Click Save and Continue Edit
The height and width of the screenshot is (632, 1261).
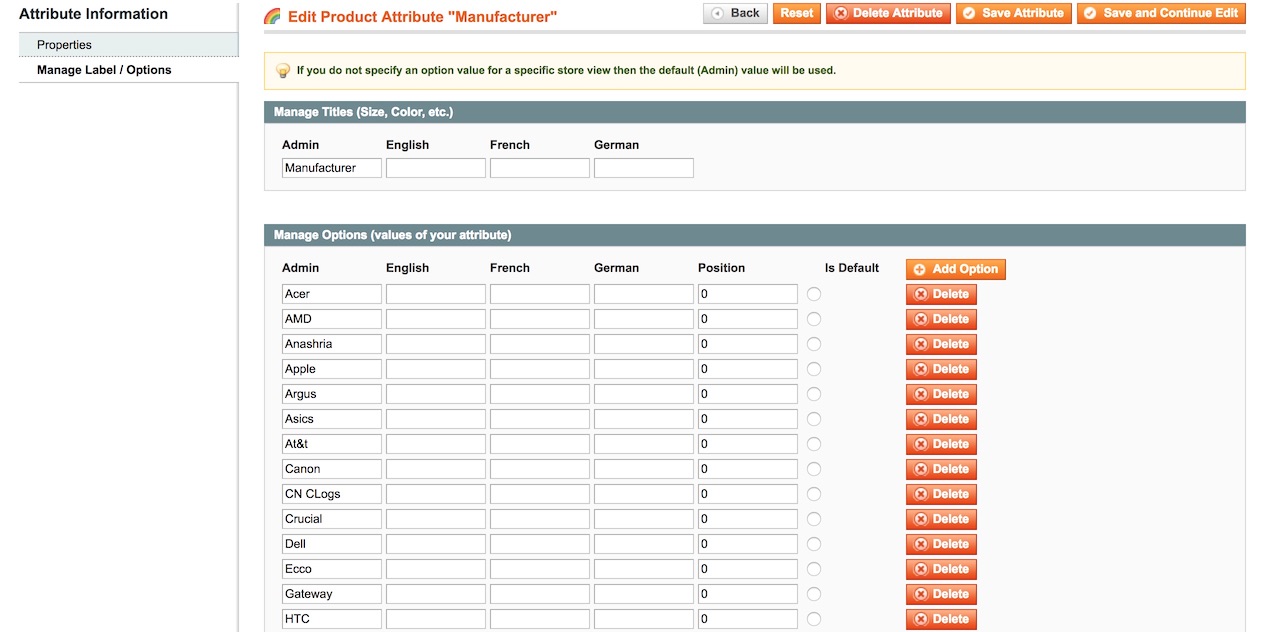coord(1161,13)
